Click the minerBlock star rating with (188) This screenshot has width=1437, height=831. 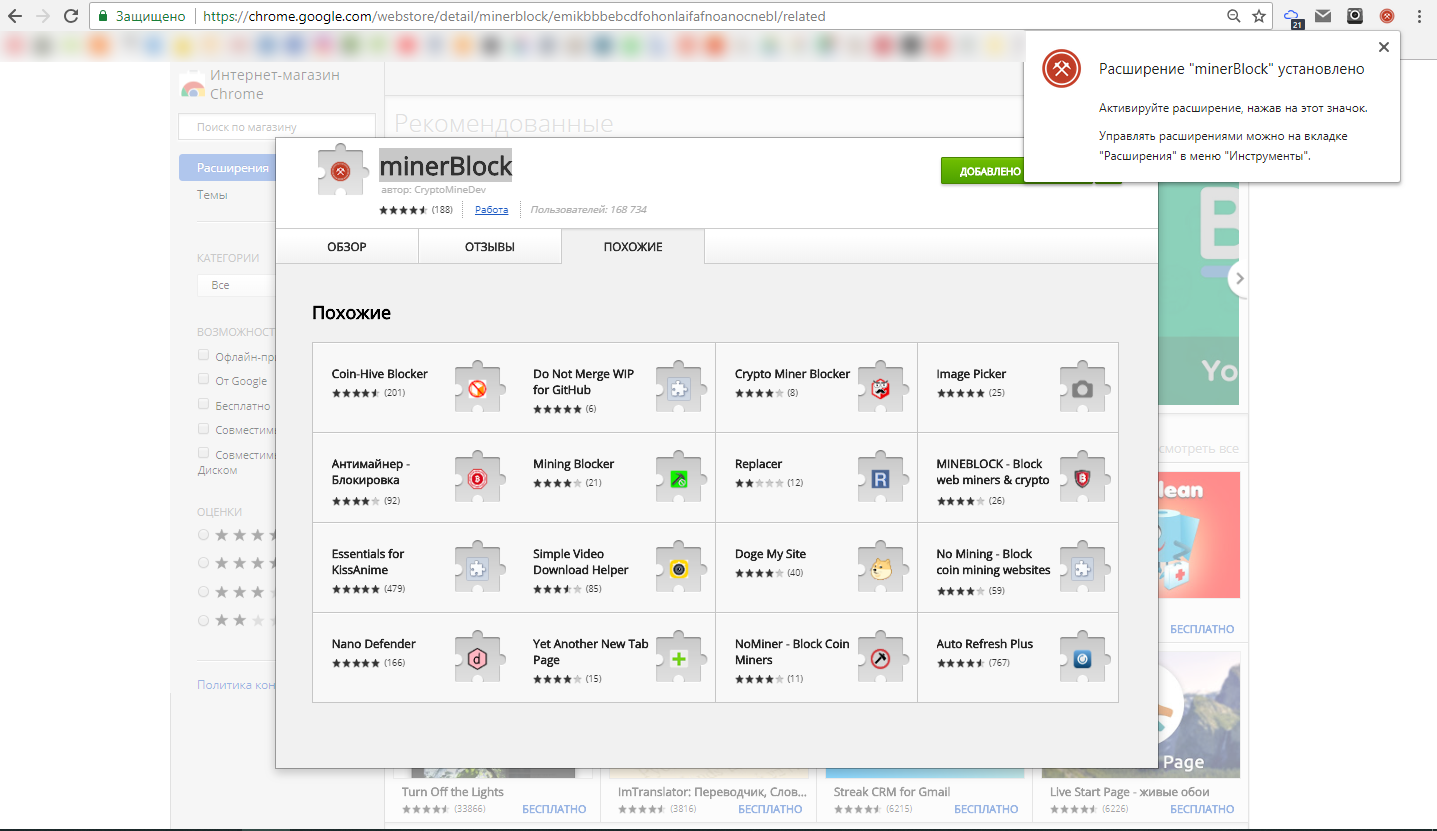click(416, 210)
